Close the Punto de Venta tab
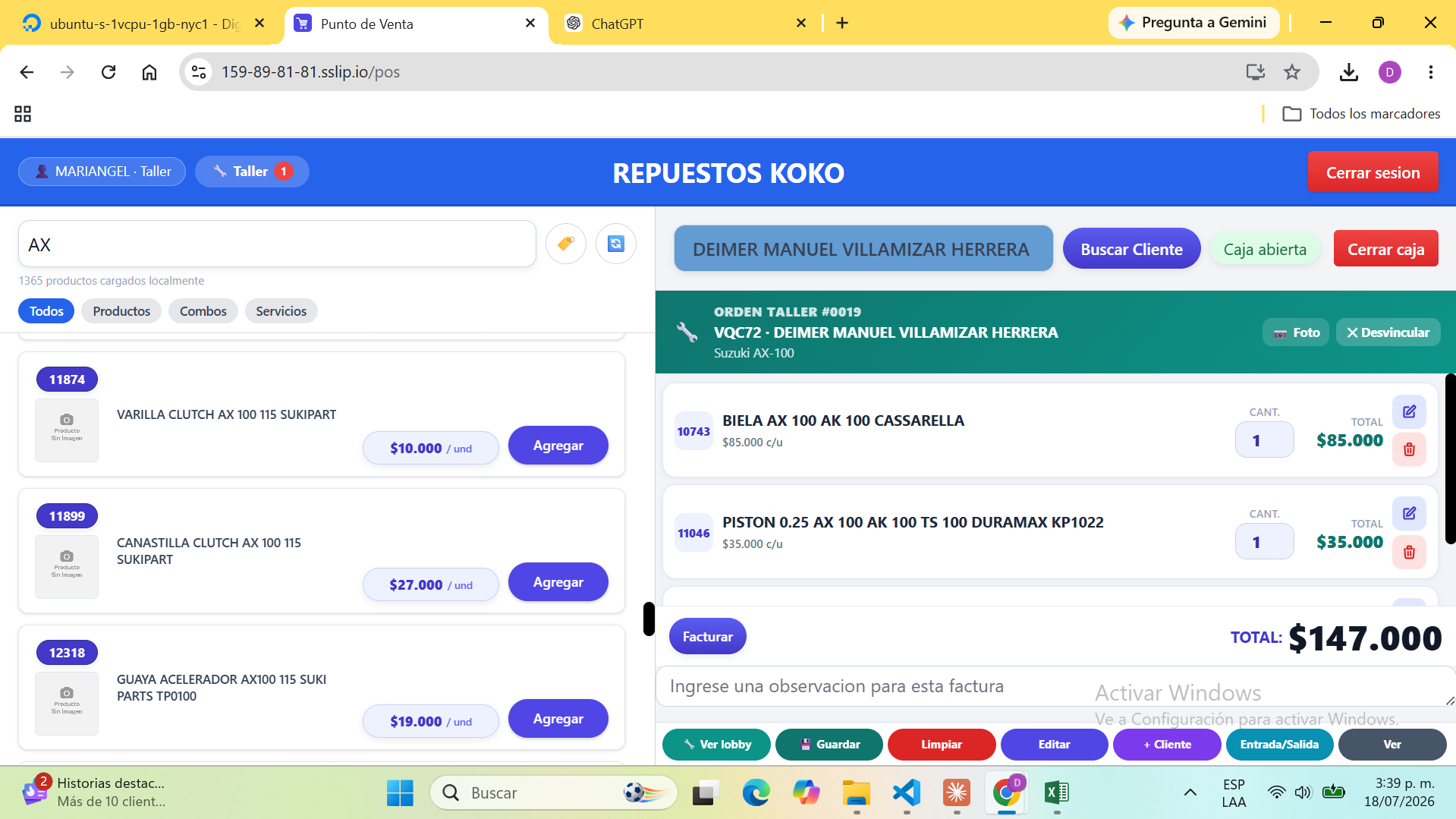Viewport: 1456px width, 819px height. click(x=530, y=24)
